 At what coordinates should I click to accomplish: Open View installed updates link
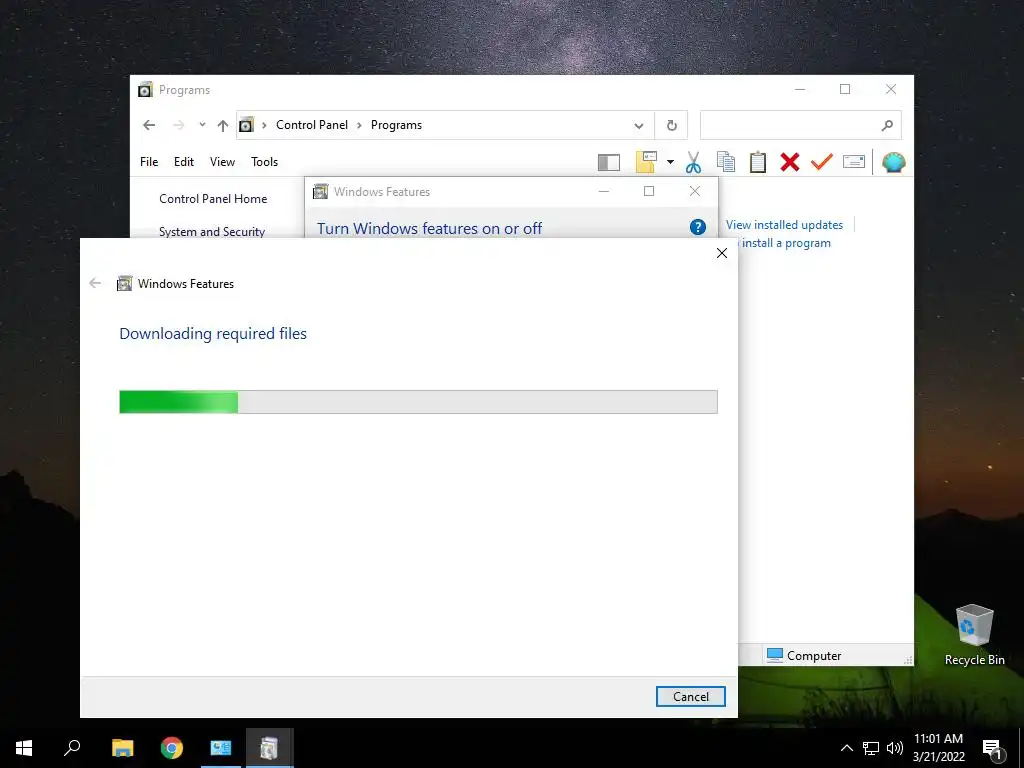coord(784,225)
